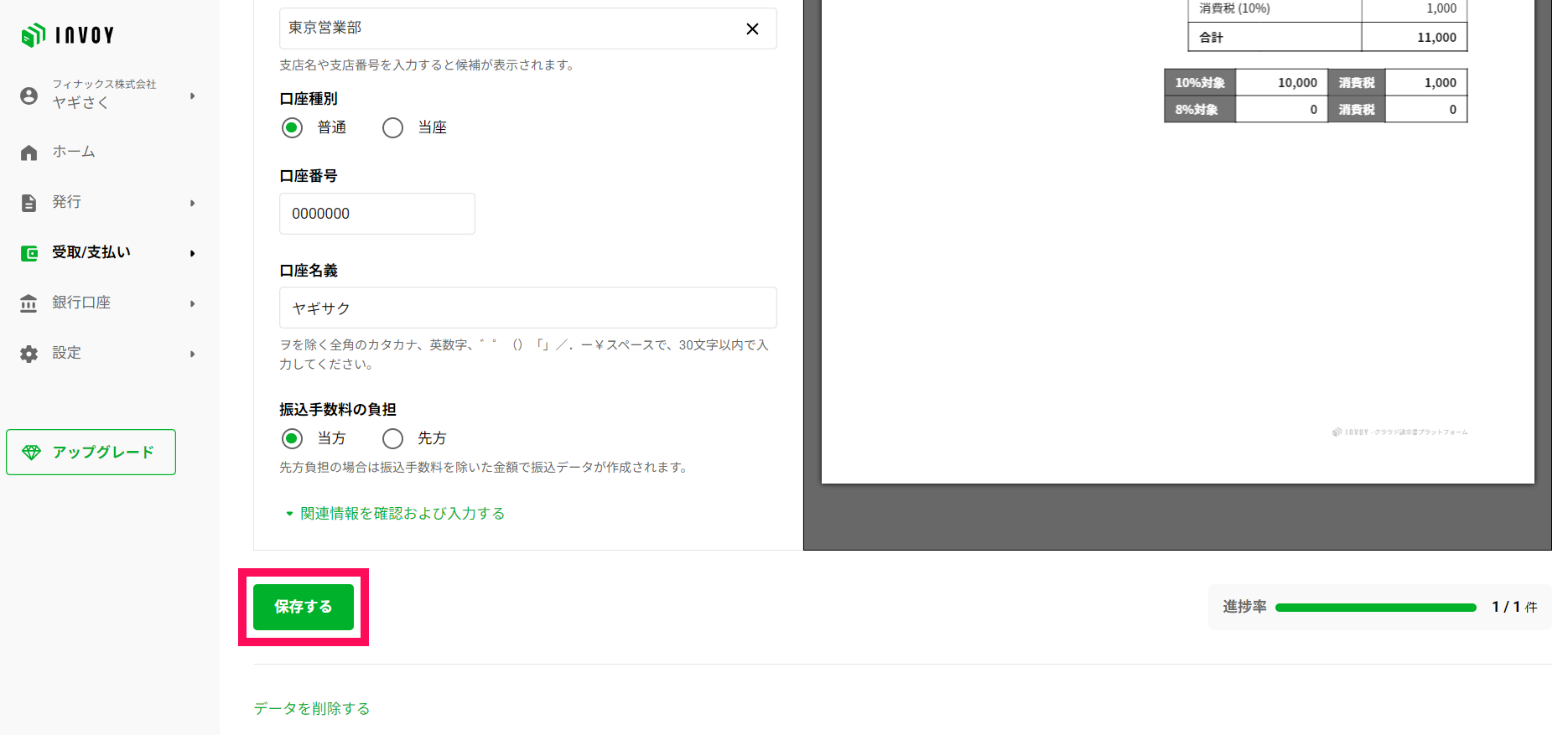Screen dimensions: 1568x735
Task: Click the 発行 document icon
Action: coord(29,203)
